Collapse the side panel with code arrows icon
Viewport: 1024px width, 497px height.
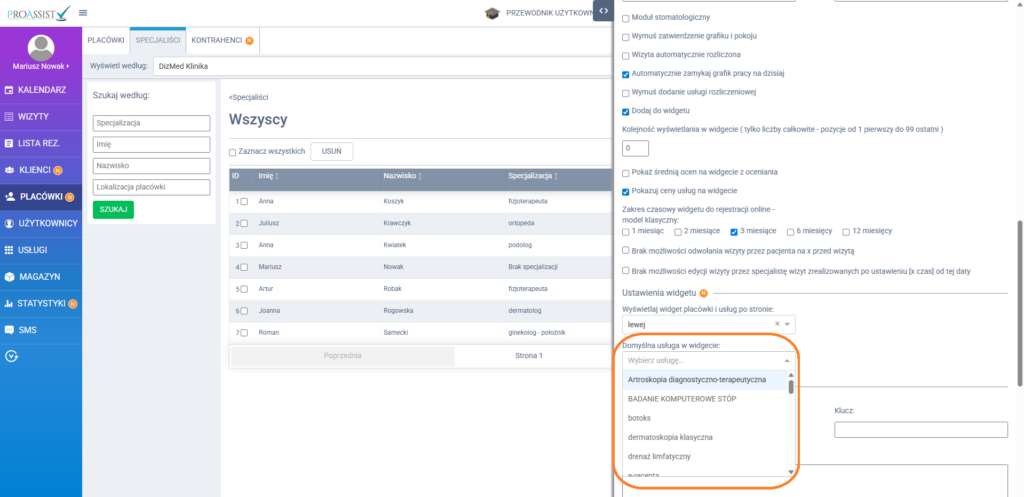(x=603, y=11)
